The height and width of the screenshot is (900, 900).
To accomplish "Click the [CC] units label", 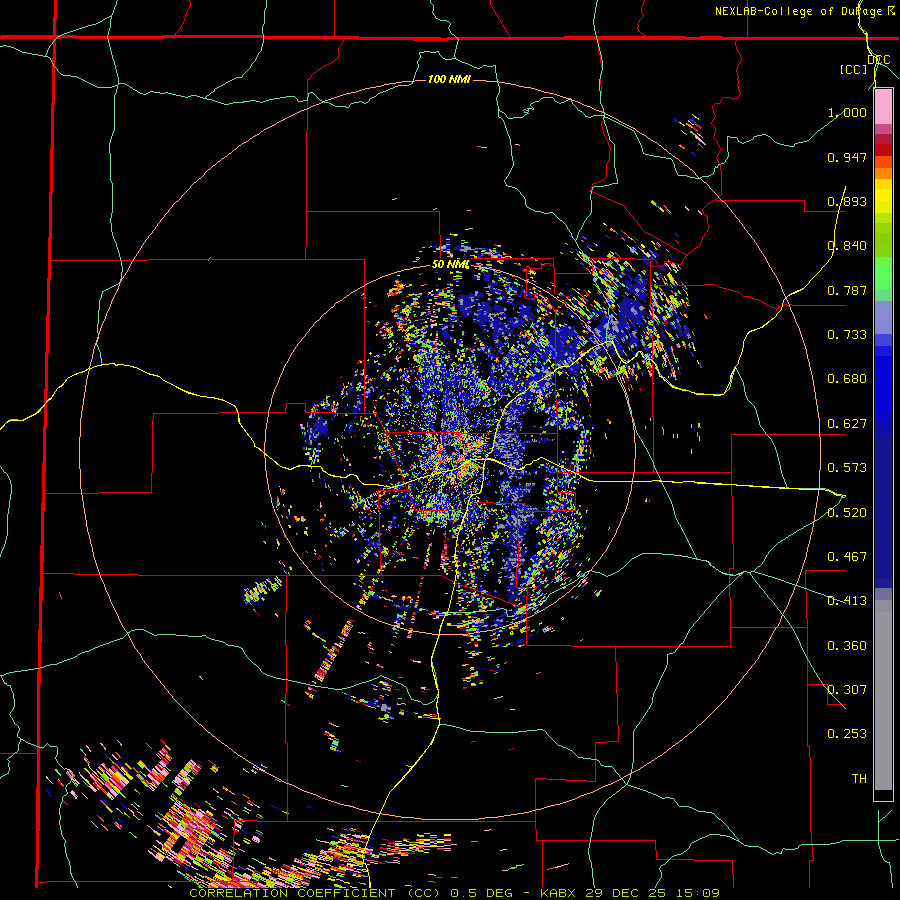I will pyautogui.click(x=854, y=69).
